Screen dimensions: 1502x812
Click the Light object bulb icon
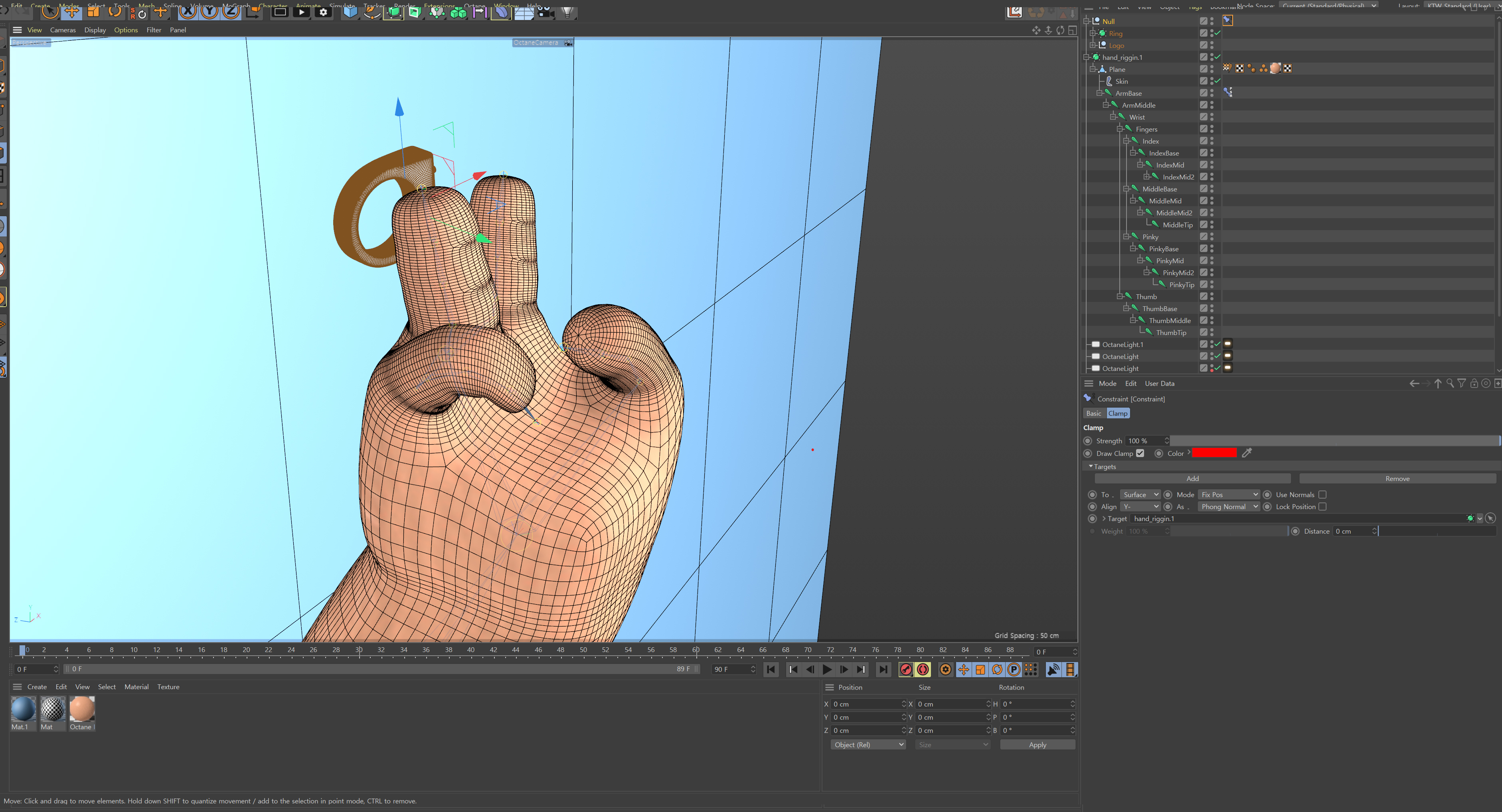pyautogui.click(x=567, y=12)
